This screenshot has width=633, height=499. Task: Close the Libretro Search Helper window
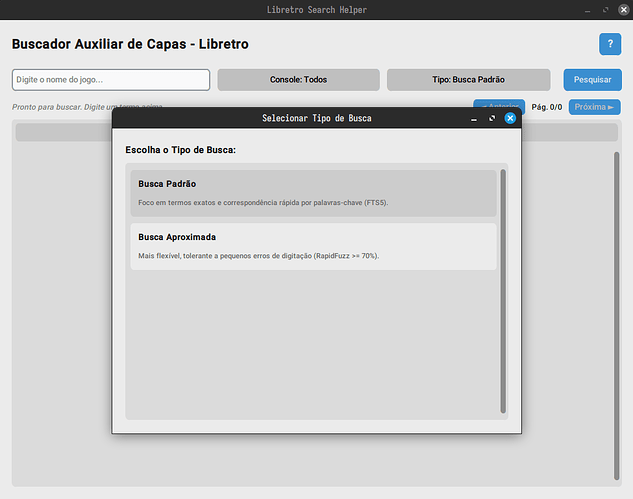pos(624,10)
